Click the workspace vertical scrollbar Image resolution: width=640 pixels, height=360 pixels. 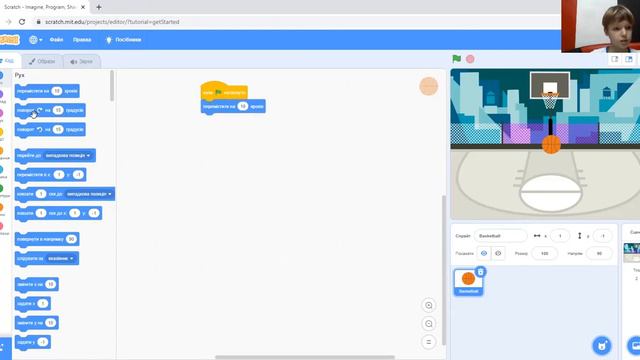pos(443,269)
